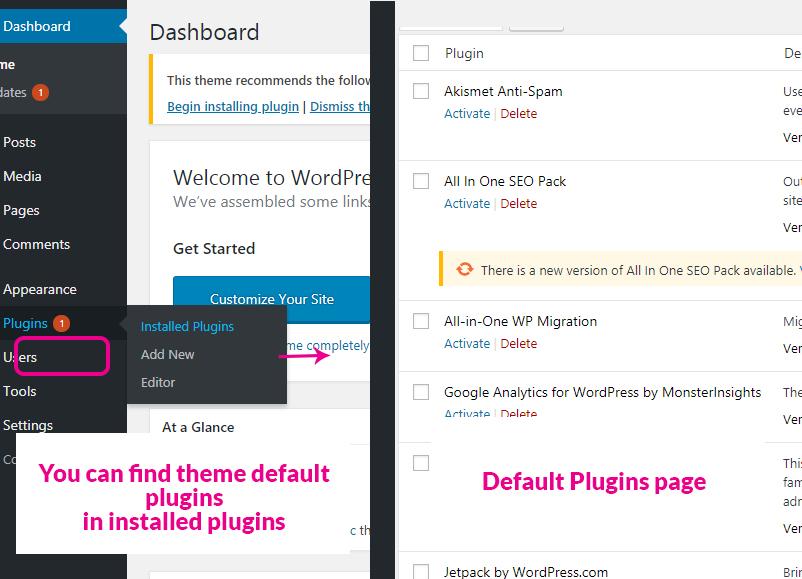Delete All In One SEO Pack
Viewport: 802px width, 579px height.
click(519, 204)
